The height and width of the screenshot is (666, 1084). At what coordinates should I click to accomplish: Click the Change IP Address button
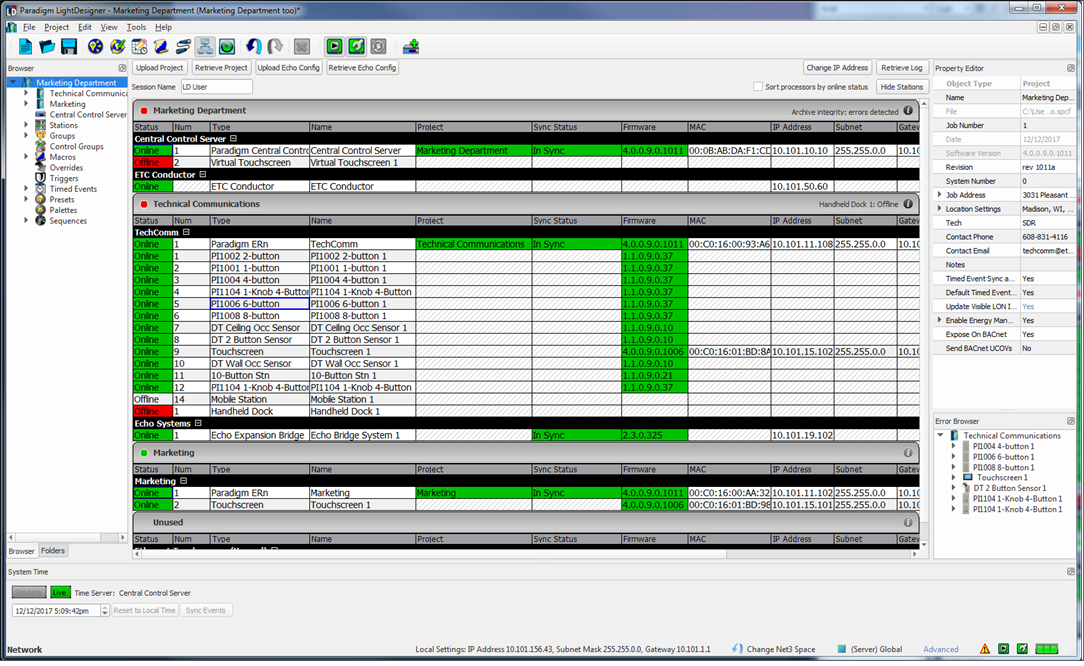(837, 68)
